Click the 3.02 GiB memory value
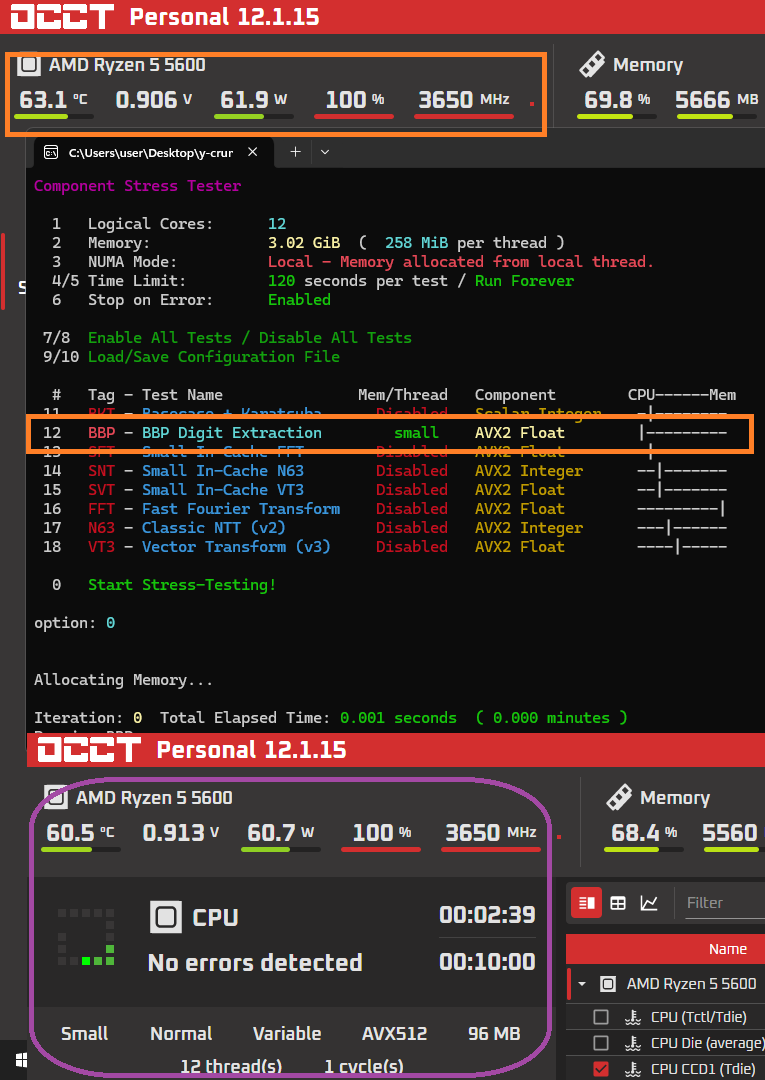 pyautogui.click(x=304, y=242)
